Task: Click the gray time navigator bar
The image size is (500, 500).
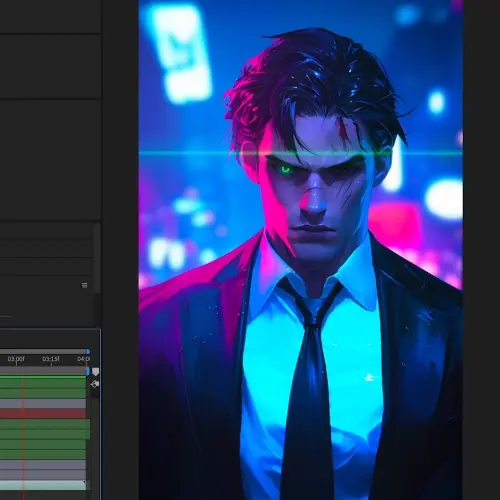Action: click(x=43, y=351)
